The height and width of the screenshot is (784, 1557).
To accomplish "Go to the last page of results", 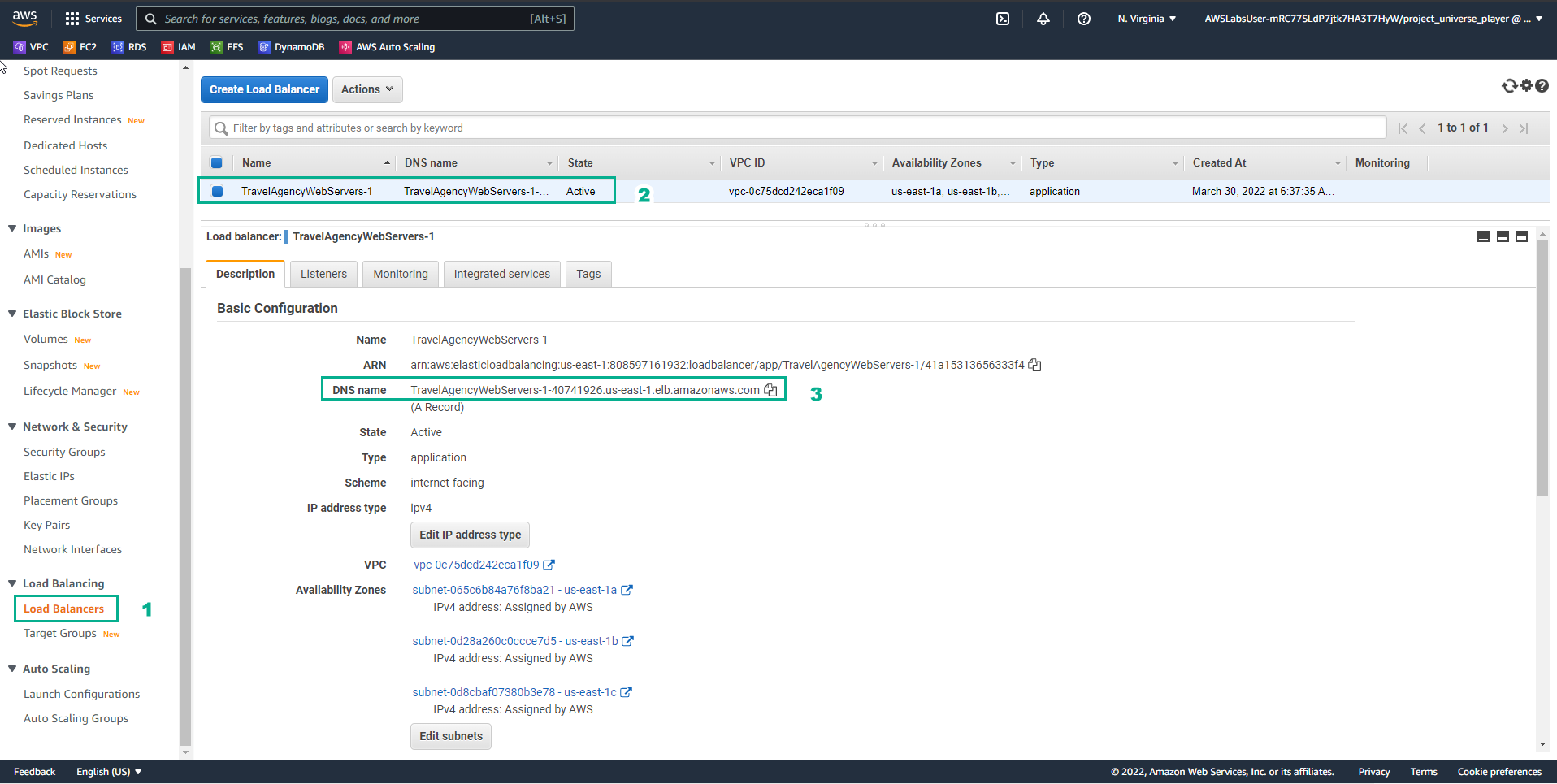I will 1524,128.
